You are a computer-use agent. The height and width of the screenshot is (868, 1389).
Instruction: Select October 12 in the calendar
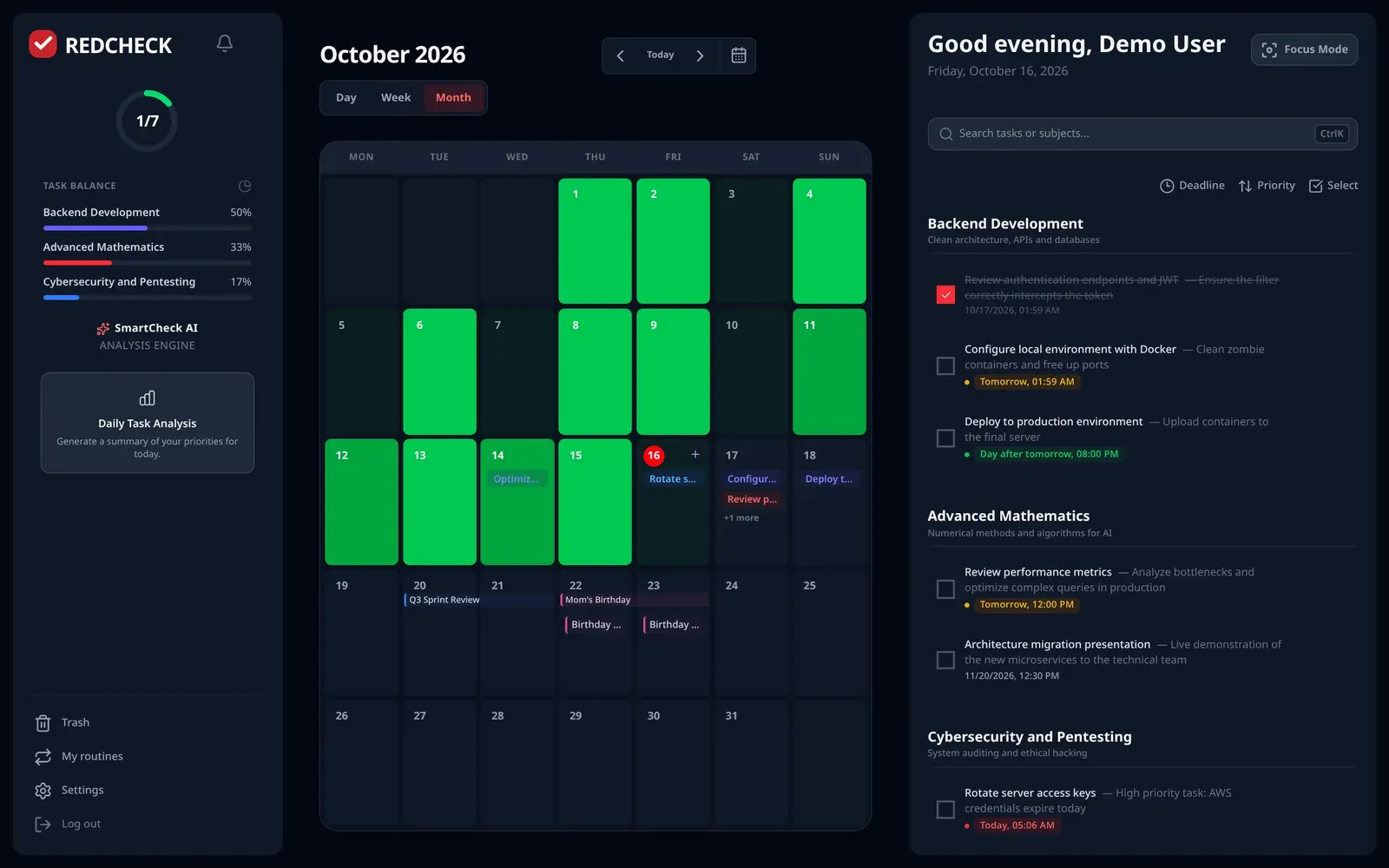[361, 502]
